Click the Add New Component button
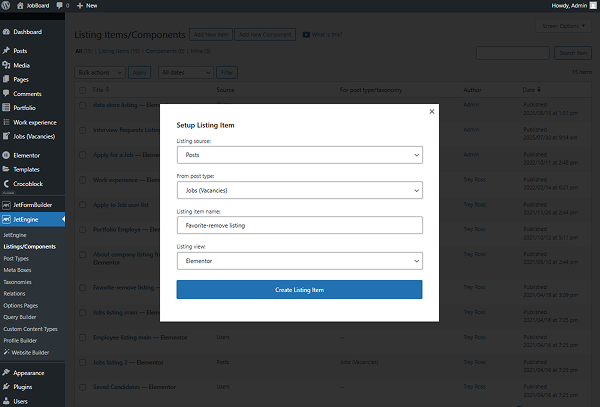This screenshot has width=600, height=407. (x=265, y=34)
